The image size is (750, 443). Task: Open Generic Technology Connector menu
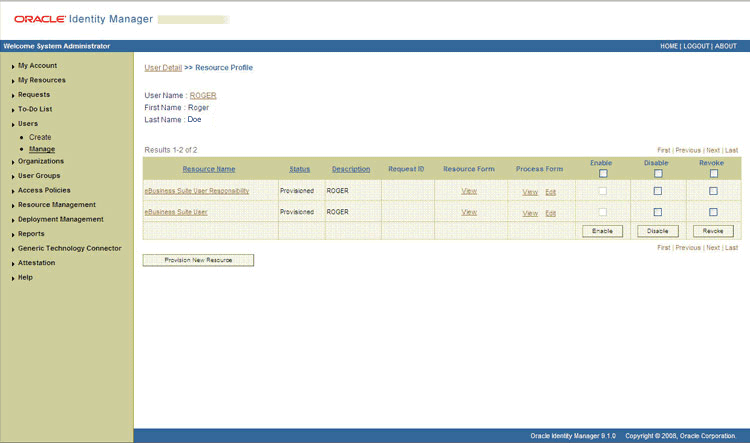click(x=70, y=248)
